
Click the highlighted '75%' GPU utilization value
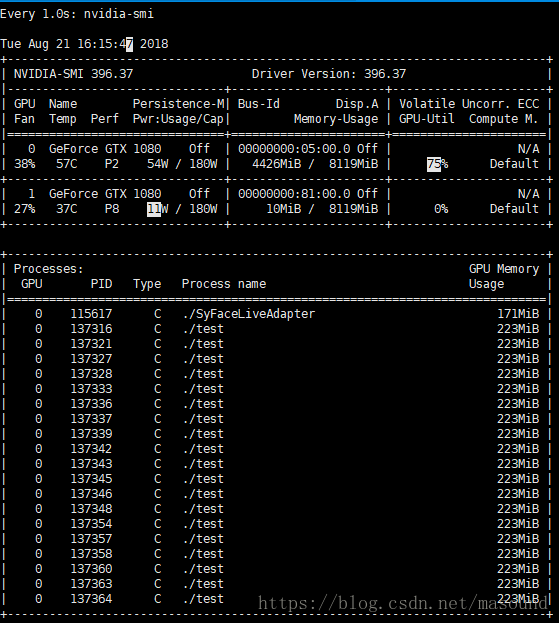point(437,164)
